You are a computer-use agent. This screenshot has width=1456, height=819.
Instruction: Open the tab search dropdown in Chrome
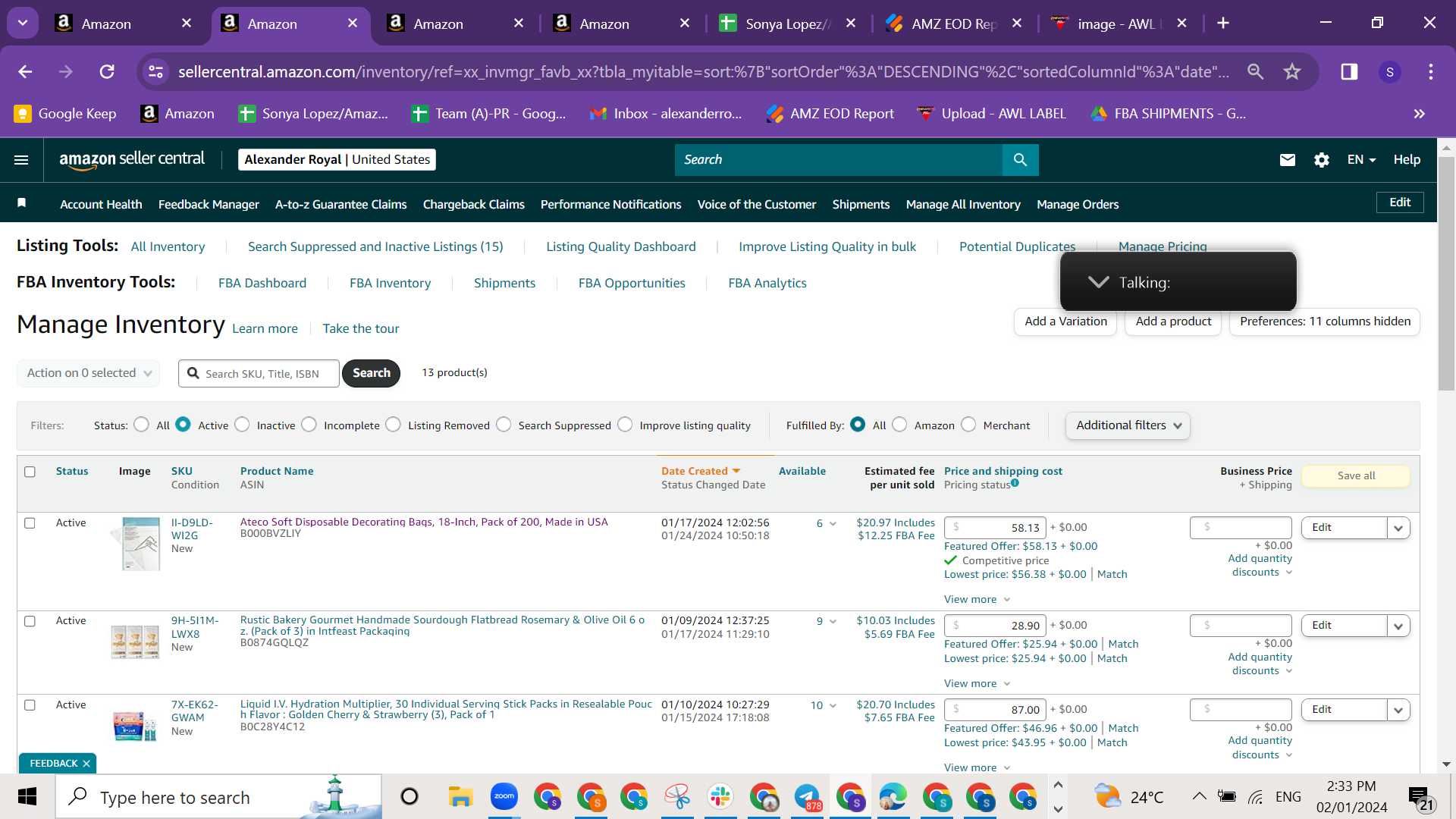click(23, 24)
